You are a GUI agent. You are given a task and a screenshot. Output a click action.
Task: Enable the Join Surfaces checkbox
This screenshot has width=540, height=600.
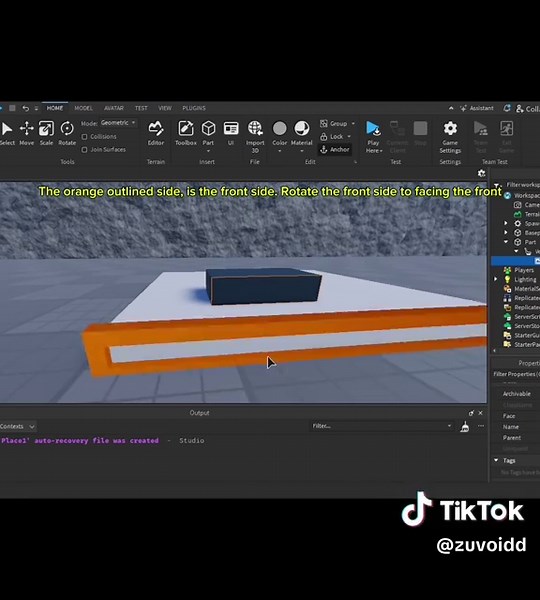(x=85, y=150)
